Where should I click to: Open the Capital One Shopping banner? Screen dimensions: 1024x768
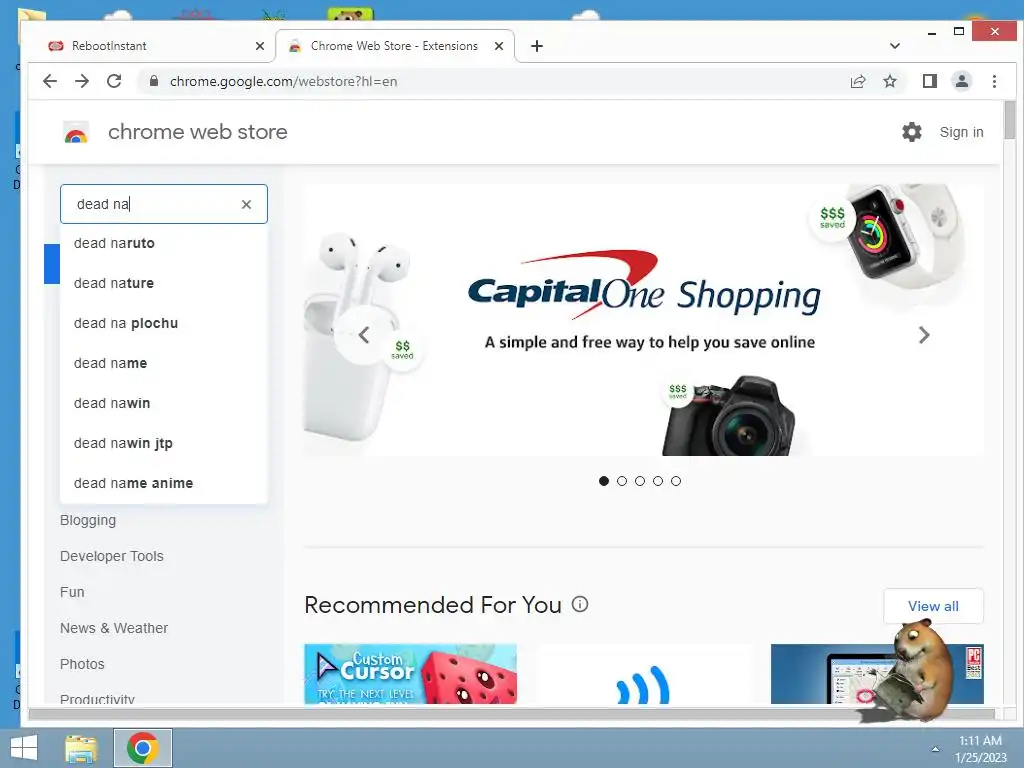click(x=643, y=320)
